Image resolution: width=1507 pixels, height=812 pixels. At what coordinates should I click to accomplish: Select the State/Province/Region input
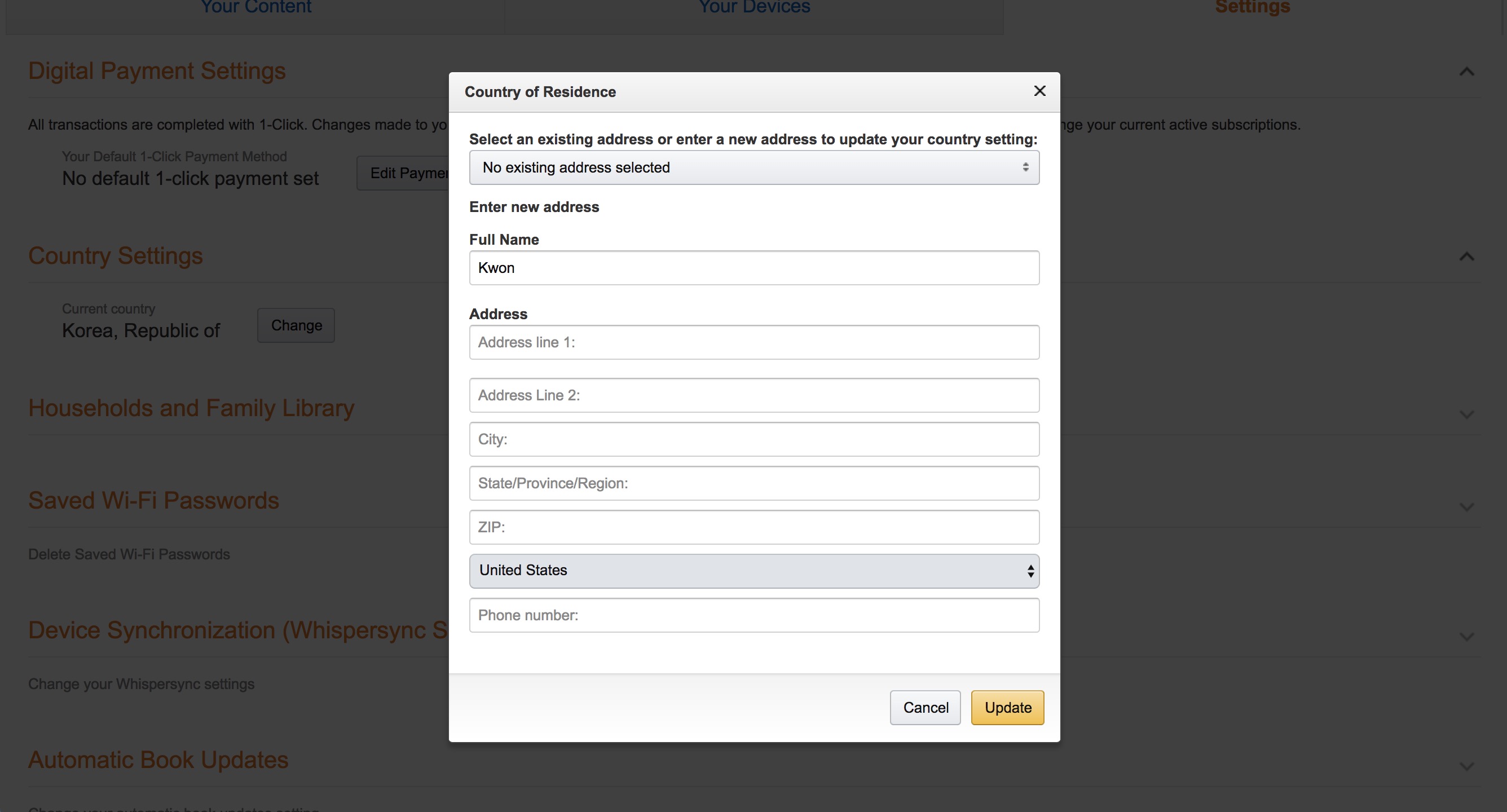pos(754,483)
